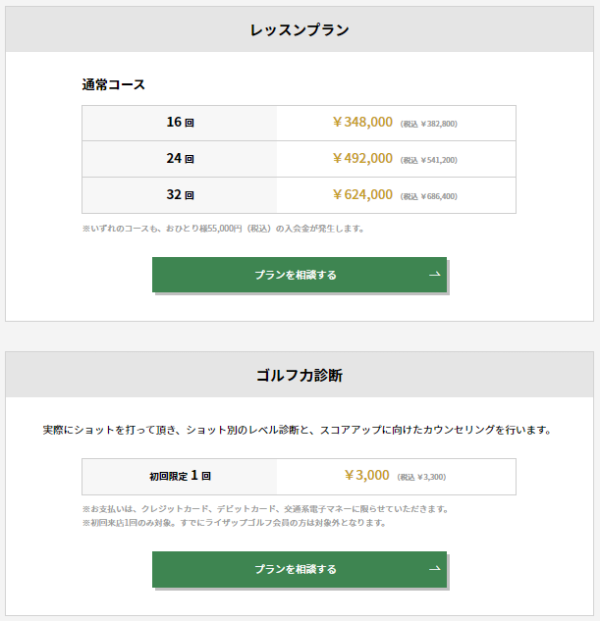Click the プランを相談する button under ゴルフ力診断

click(299, 569)
